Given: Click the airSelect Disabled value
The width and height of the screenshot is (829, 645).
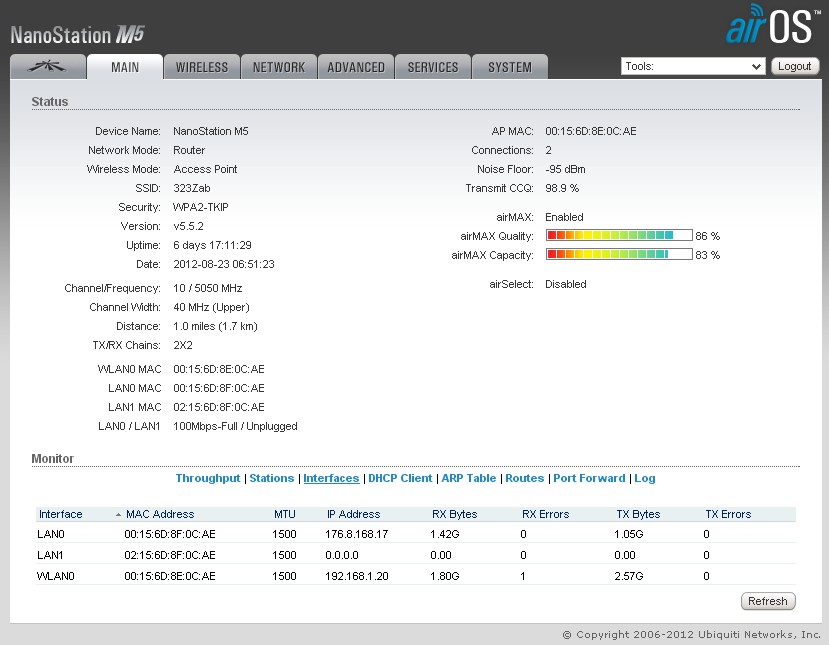Looking at the screenshot, I should (566, 284).
